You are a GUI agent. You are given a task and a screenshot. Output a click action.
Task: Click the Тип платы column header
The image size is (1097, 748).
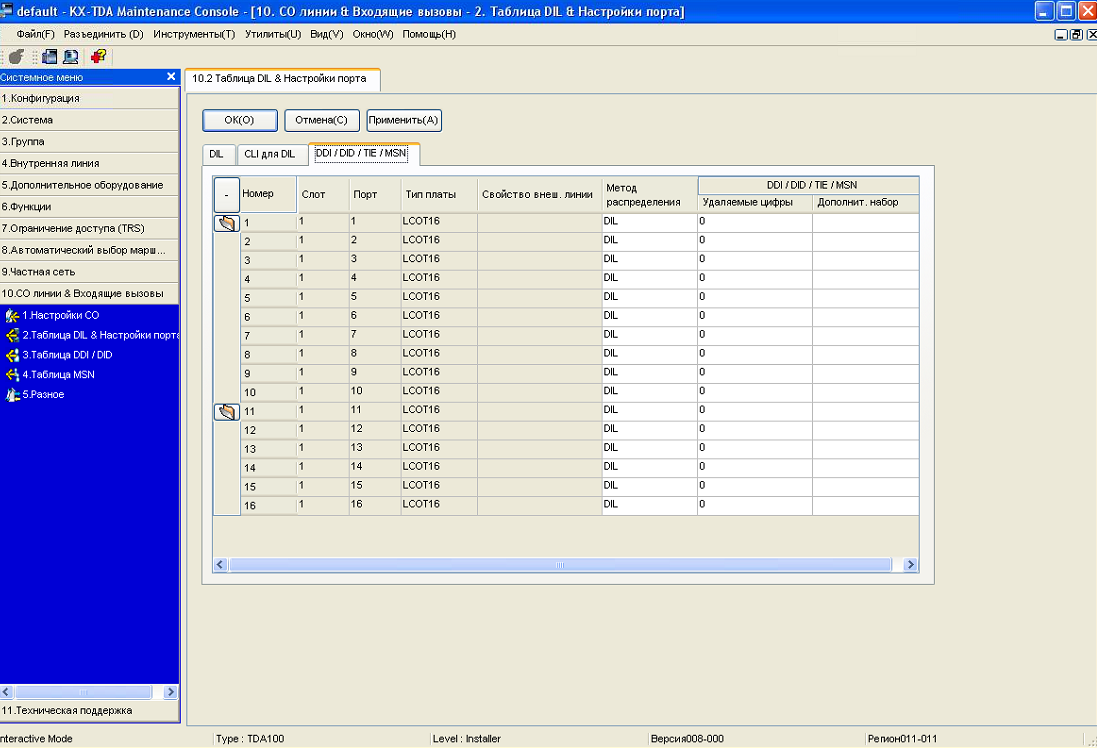coord(439,195)
